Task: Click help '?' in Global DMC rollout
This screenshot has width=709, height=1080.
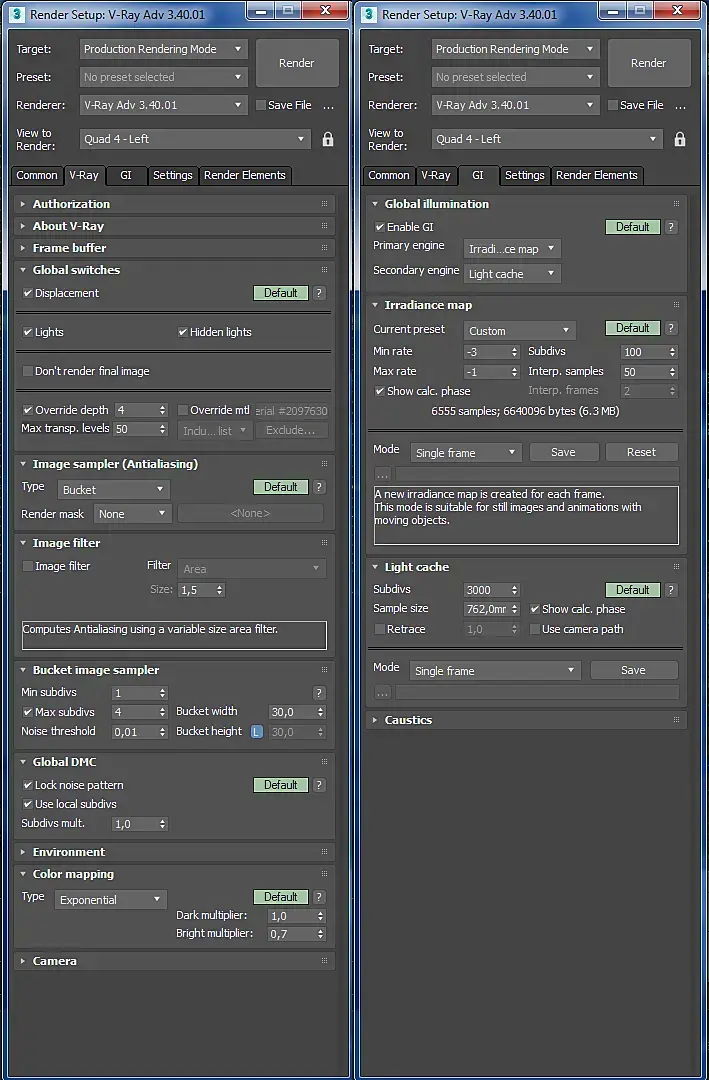Action: [x=319, y=785]
